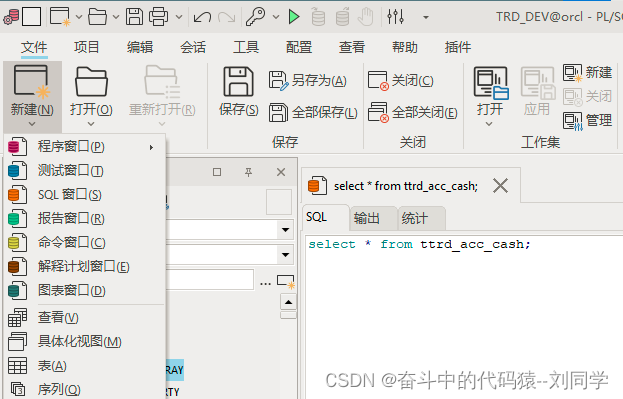623x399 pixels.
Task: Click the 新建(N) ribbon button
Action: pos(32,97)
